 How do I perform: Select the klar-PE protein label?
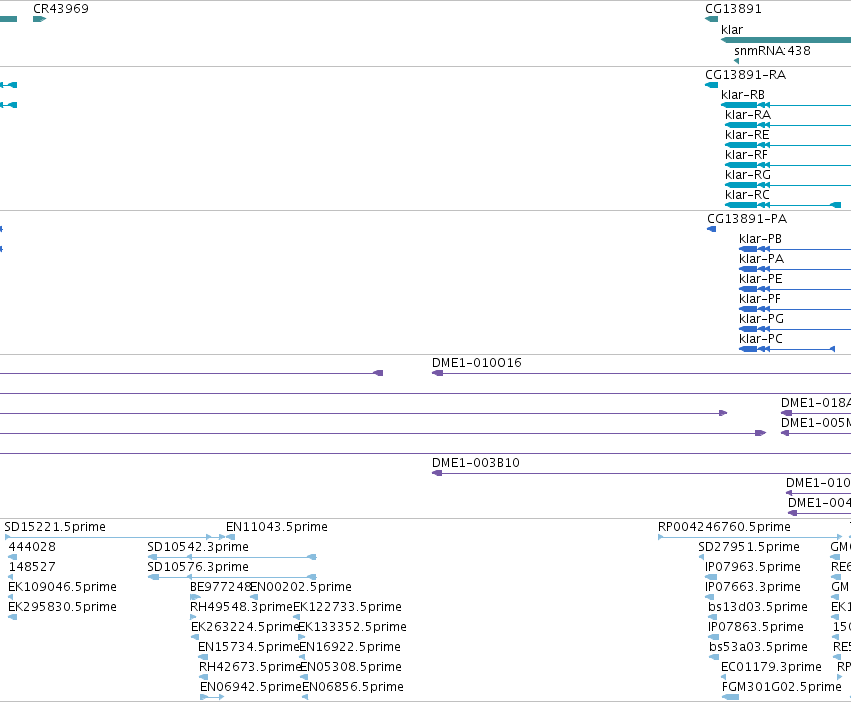point(761,279)
